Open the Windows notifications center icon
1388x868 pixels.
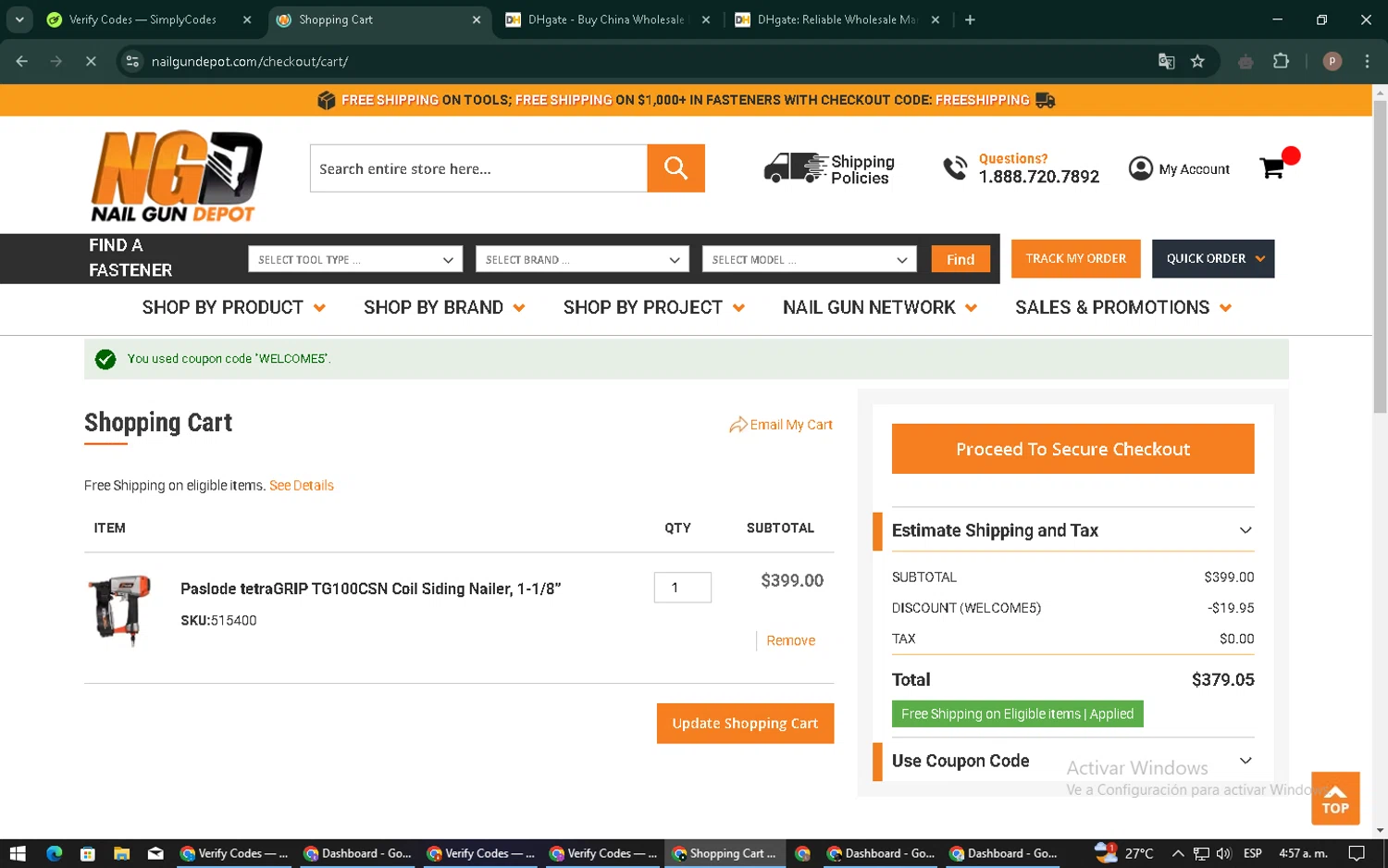pos(1357,853)
